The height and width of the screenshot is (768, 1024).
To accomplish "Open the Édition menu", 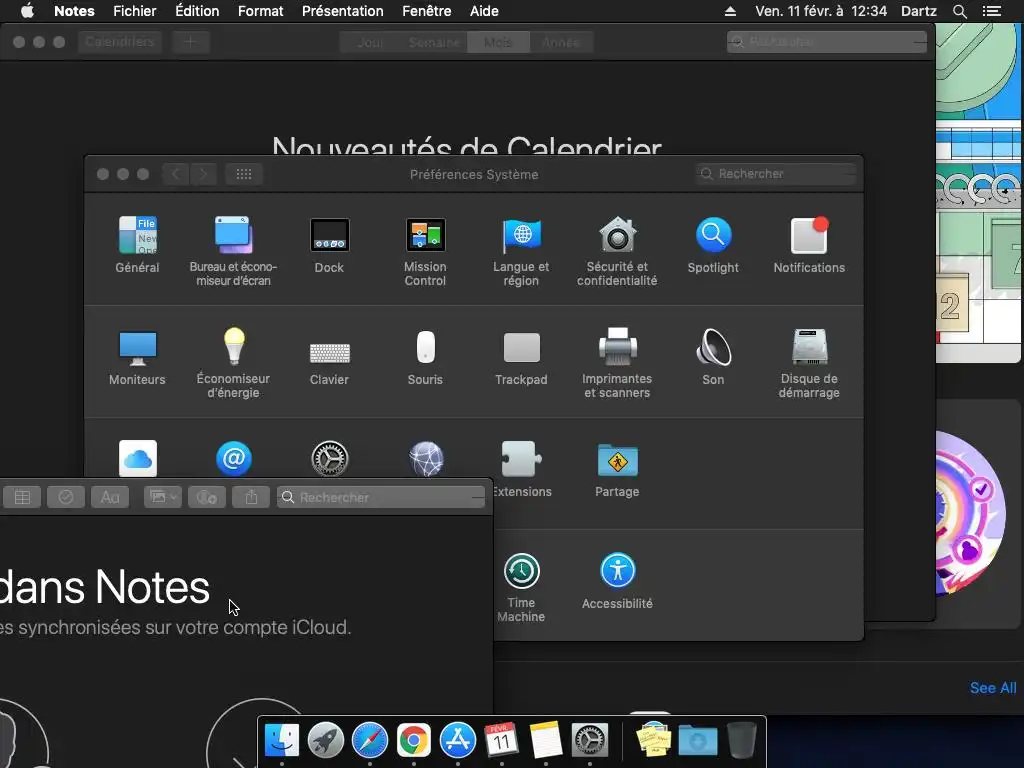I will coord(197,11).
